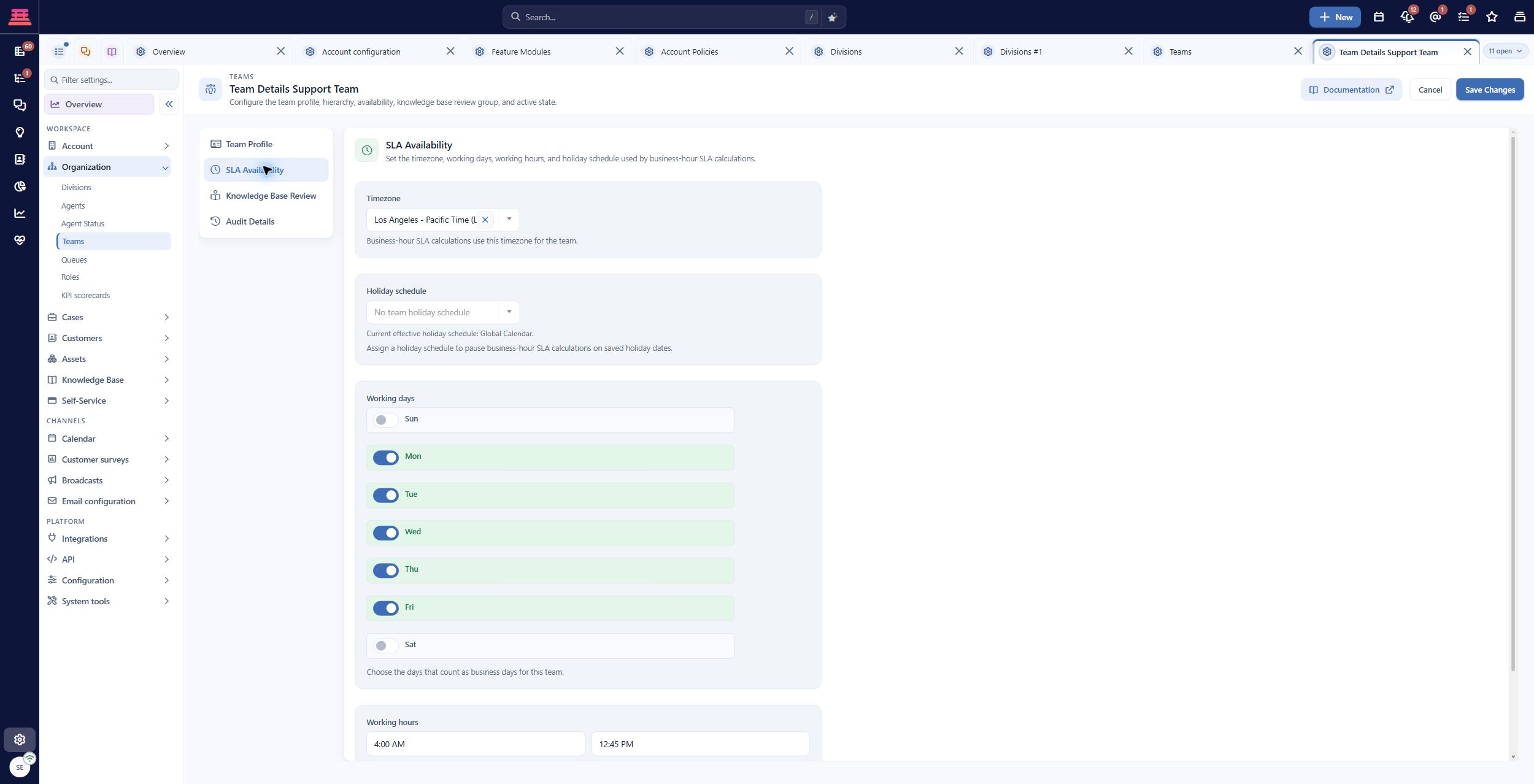
Task: Enable Sun as a working day
Action: 386,420
